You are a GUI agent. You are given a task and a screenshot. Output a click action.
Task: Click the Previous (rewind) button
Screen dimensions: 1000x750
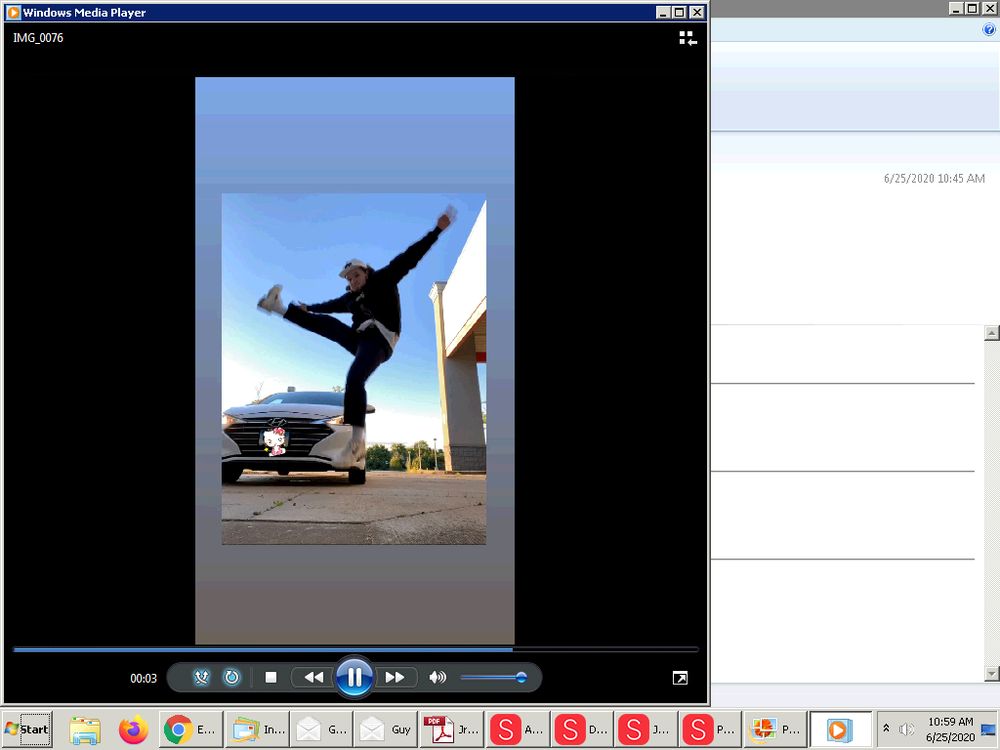click(x=313, y=677)
